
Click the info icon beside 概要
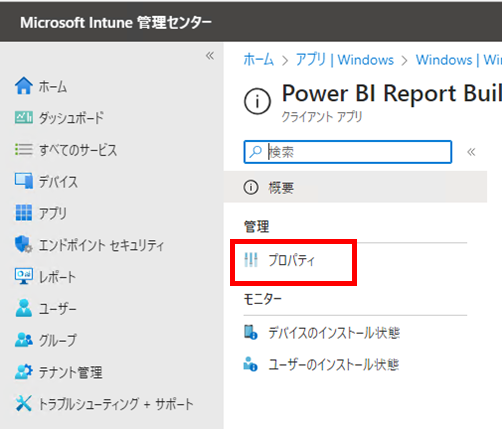pyautogui.click(x=251, y=187)
